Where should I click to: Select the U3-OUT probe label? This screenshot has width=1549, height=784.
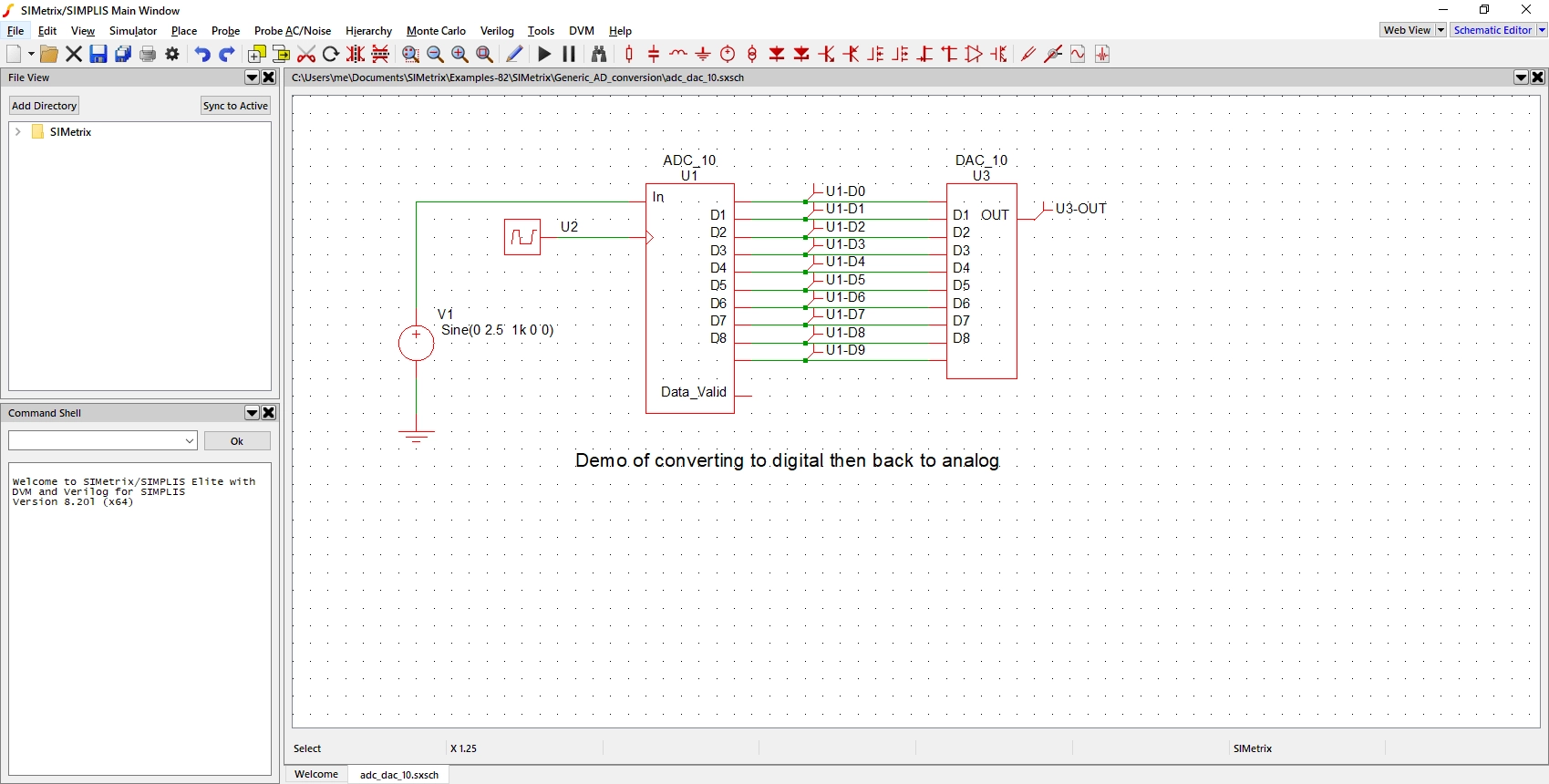tap(1080, 209)
